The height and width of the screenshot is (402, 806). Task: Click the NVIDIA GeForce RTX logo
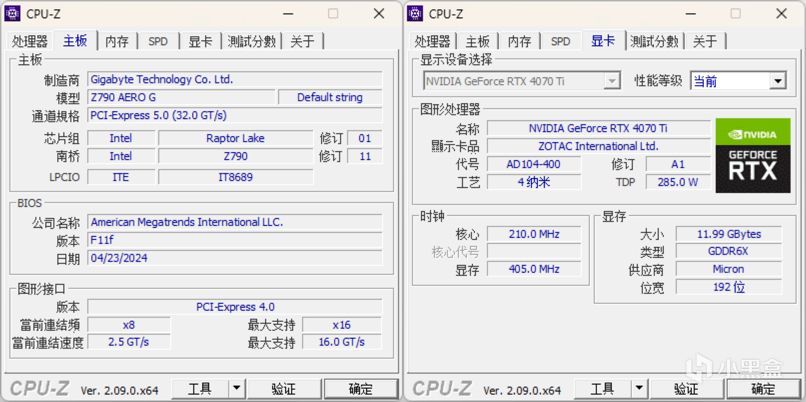point(753,156)
